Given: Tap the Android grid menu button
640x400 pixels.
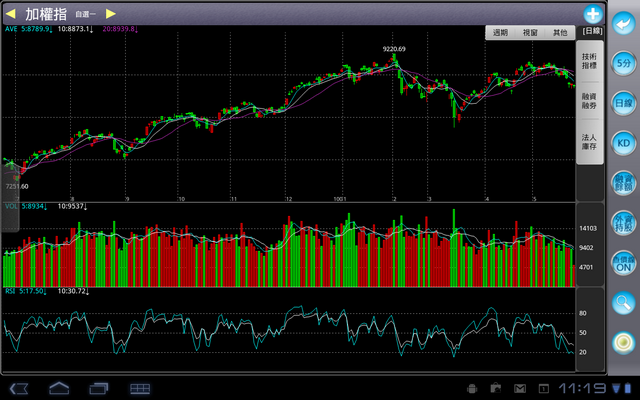Looking at the screenshot, I should tap(140, 389).
